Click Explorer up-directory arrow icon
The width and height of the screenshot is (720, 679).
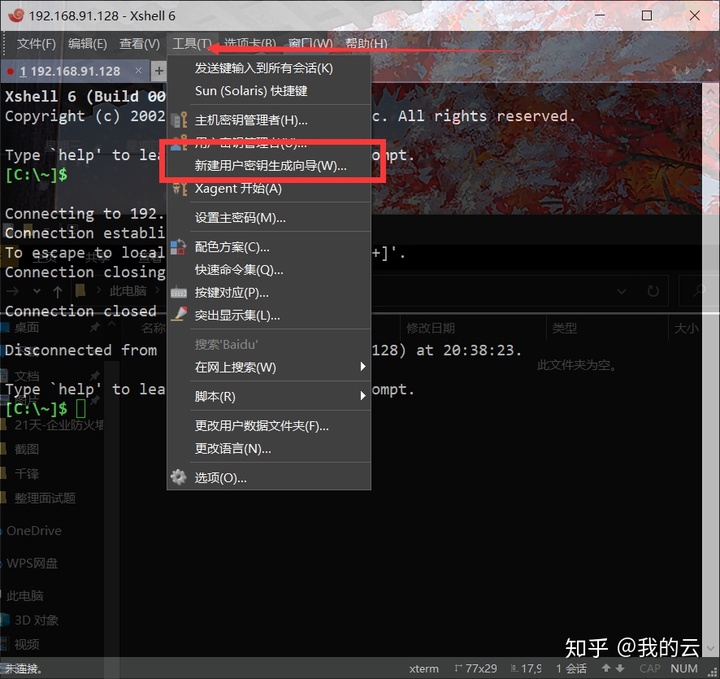(x=57, y=291)
